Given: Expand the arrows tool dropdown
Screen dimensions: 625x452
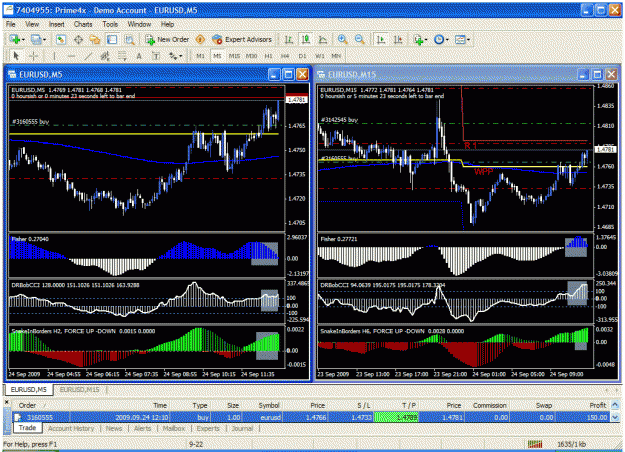Looking at the screenshot, I should point(181,56).
